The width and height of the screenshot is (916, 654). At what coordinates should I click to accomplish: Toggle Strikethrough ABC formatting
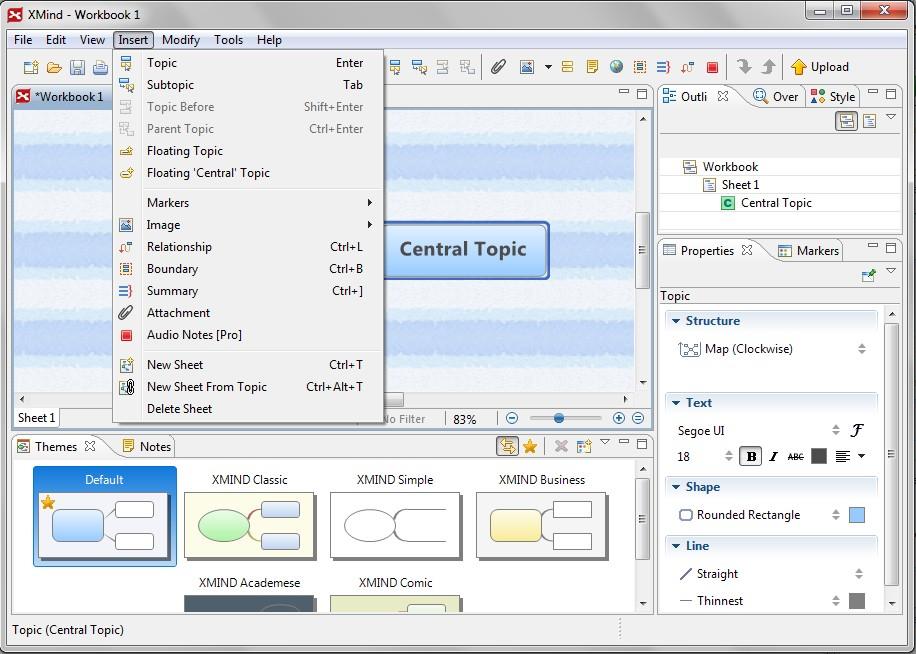tap(796, 457)
